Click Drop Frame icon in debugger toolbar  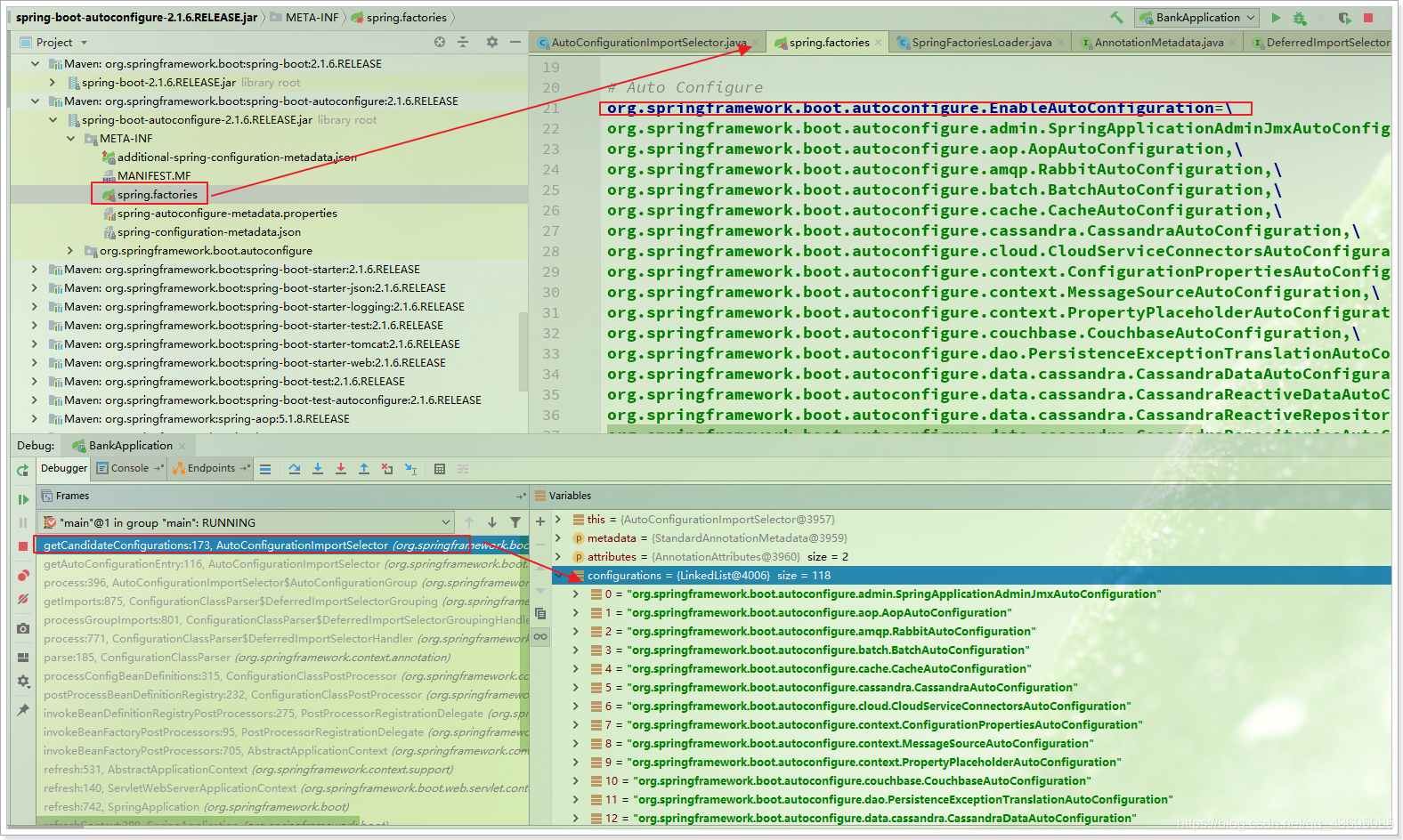click(x=387, y=469)
